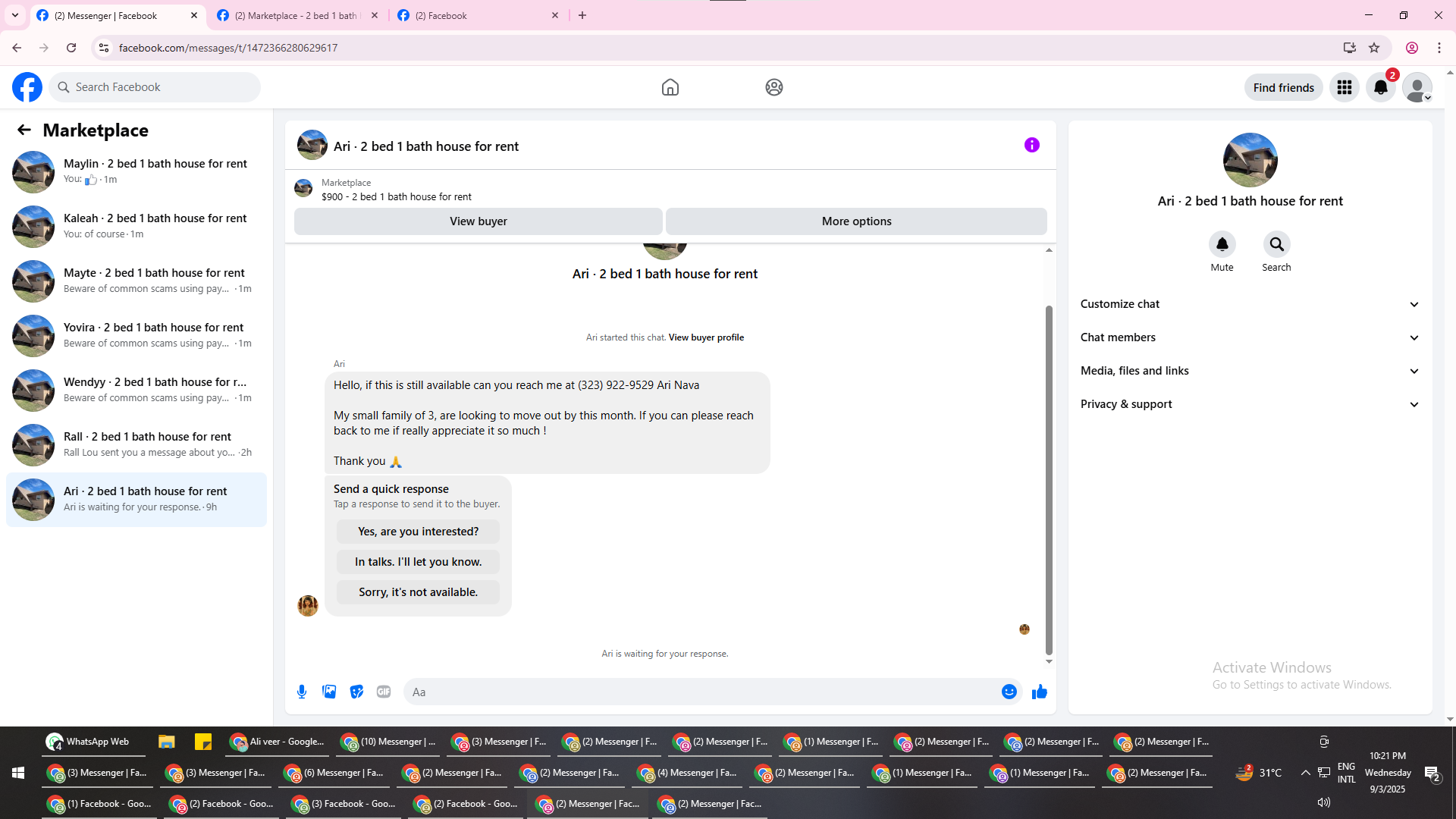The height and width of the screenshot is (819, 1456).
Task: Open the Windows Start menu
Action: tap(18, 773)
